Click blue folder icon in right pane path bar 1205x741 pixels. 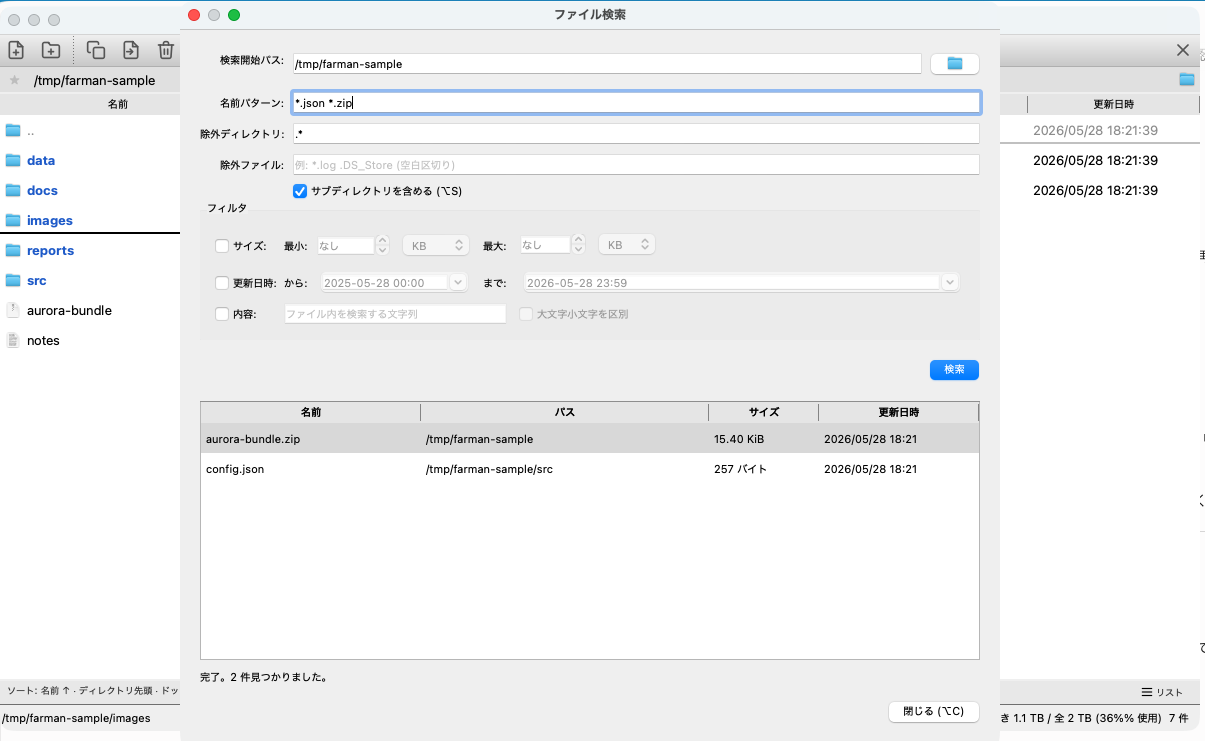1187,79
